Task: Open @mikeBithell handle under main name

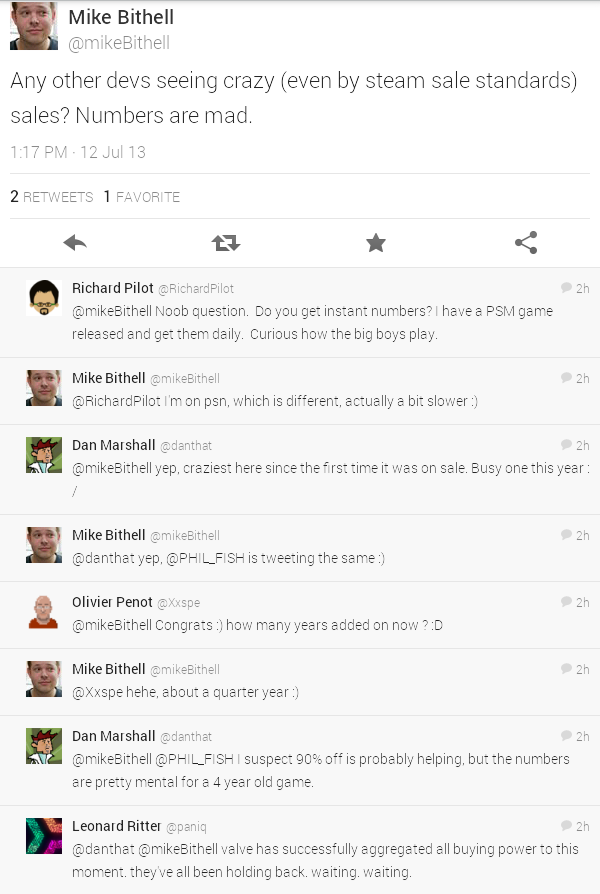Action: point(119,43)
